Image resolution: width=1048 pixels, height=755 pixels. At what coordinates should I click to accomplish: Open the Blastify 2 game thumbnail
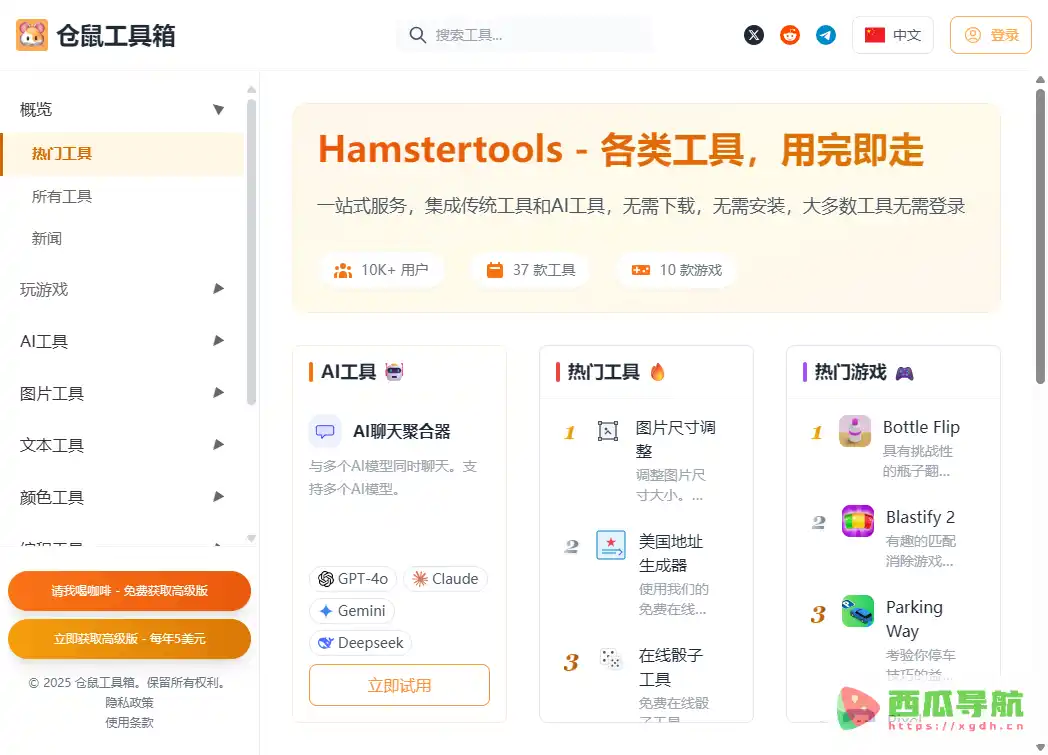tap(858, 521)
